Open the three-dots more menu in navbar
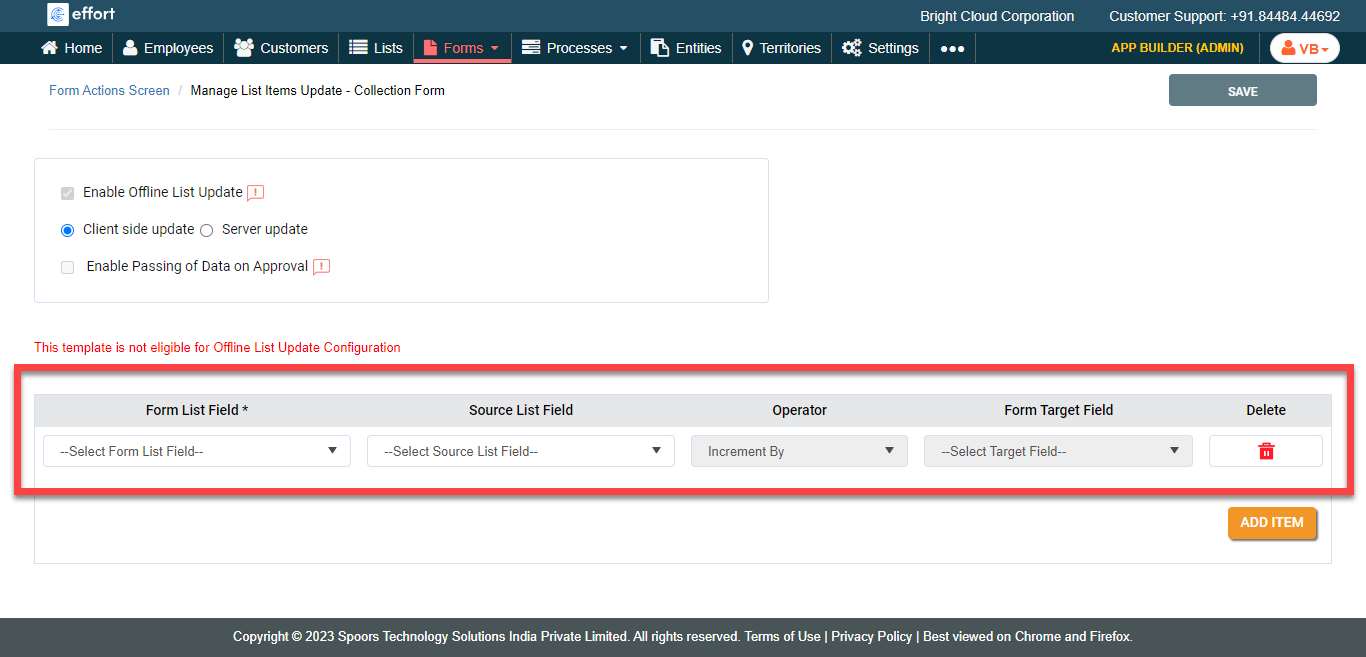Screen dimensions: 1366x657 (952, 48)
